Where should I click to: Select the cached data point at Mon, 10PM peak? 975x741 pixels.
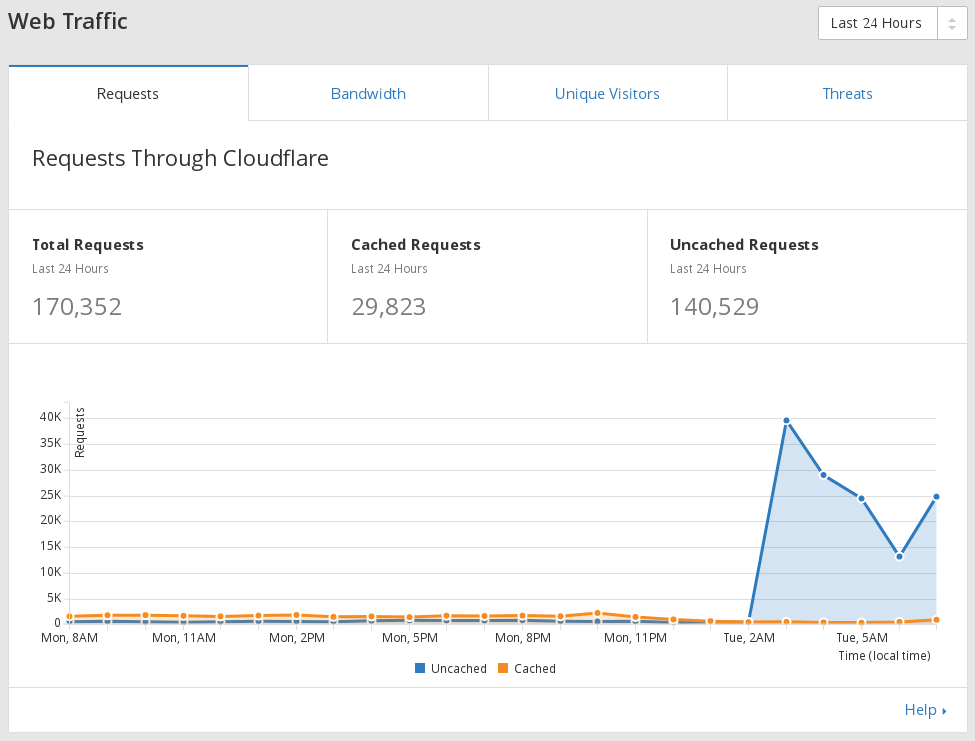(598, 614)
